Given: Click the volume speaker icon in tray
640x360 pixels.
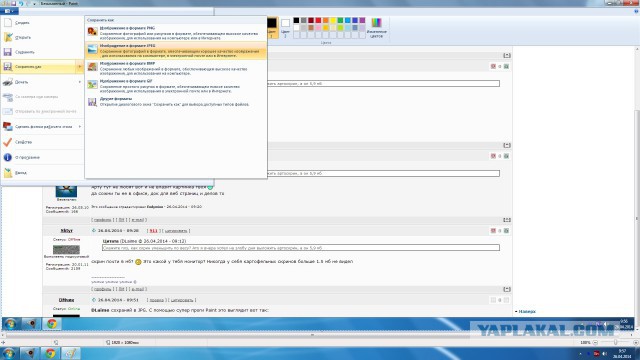Looking at the screenshot, I should 604,353.
